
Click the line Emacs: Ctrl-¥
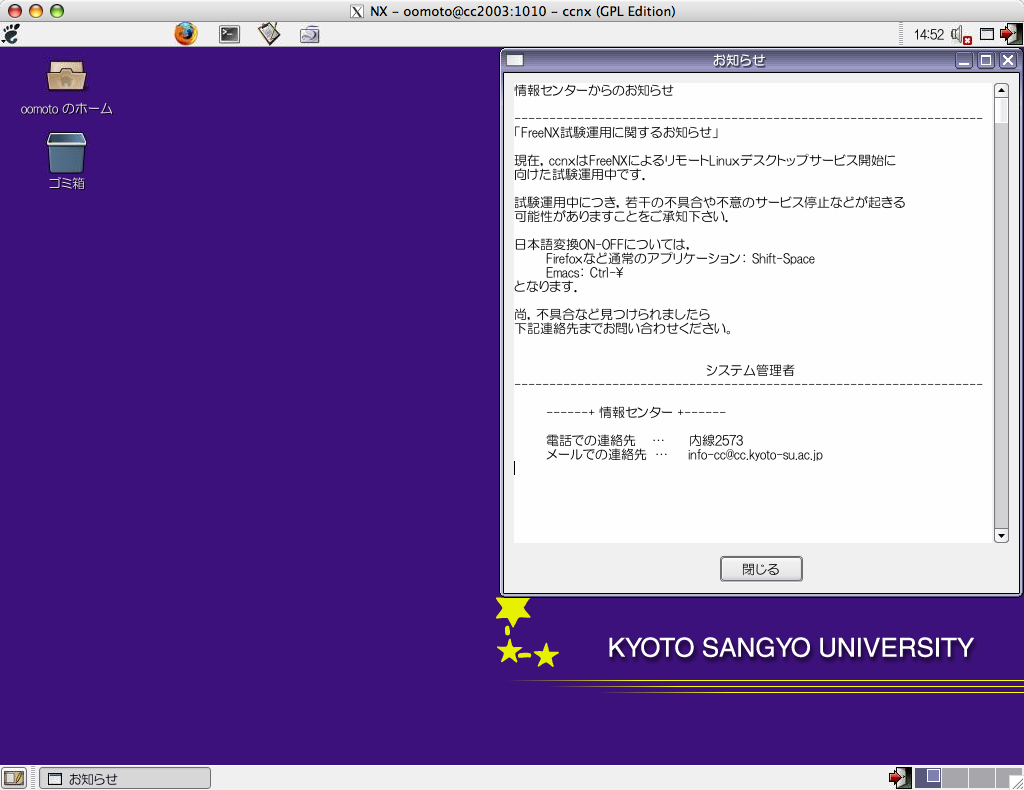[x=584, y=273]
